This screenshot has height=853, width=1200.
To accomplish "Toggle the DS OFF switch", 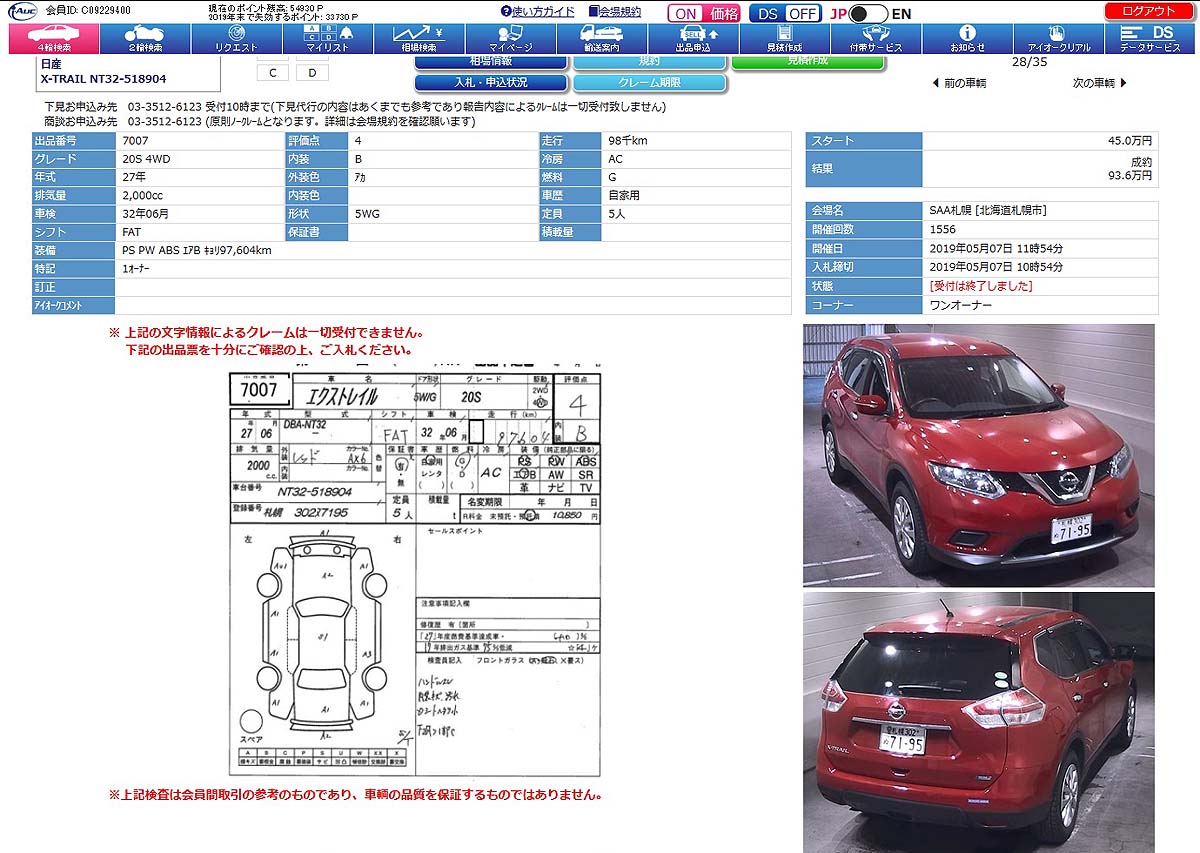I will coord(786,13).
